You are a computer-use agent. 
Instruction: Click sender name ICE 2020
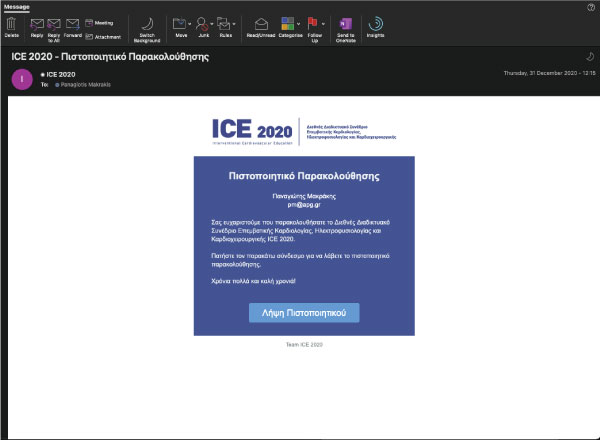(x=61, y=74)
